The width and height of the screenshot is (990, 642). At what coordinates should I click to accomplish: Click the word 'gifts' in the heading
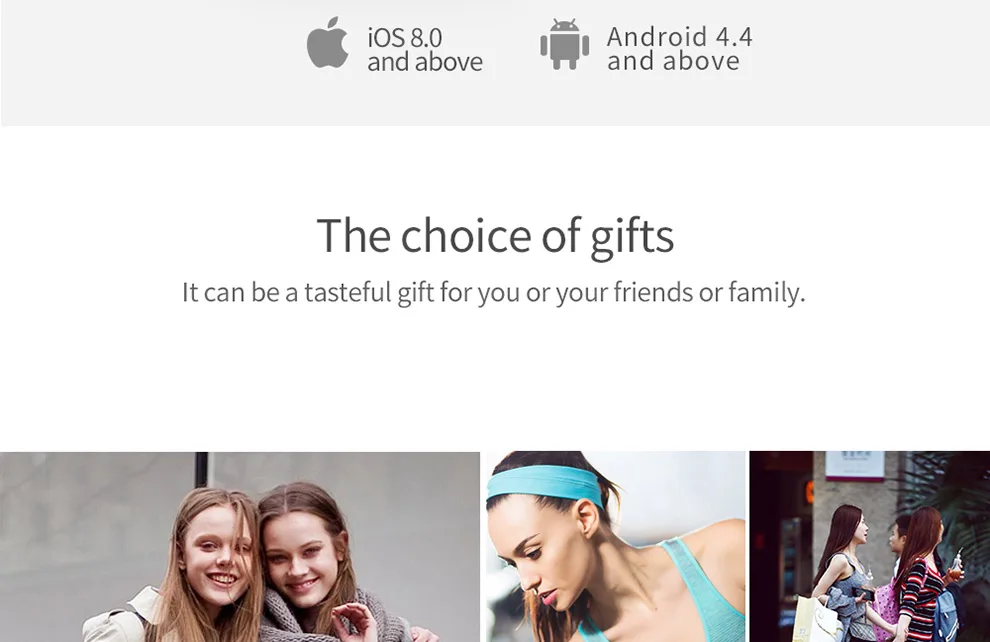pyautogui.click(x=632, y=237)
